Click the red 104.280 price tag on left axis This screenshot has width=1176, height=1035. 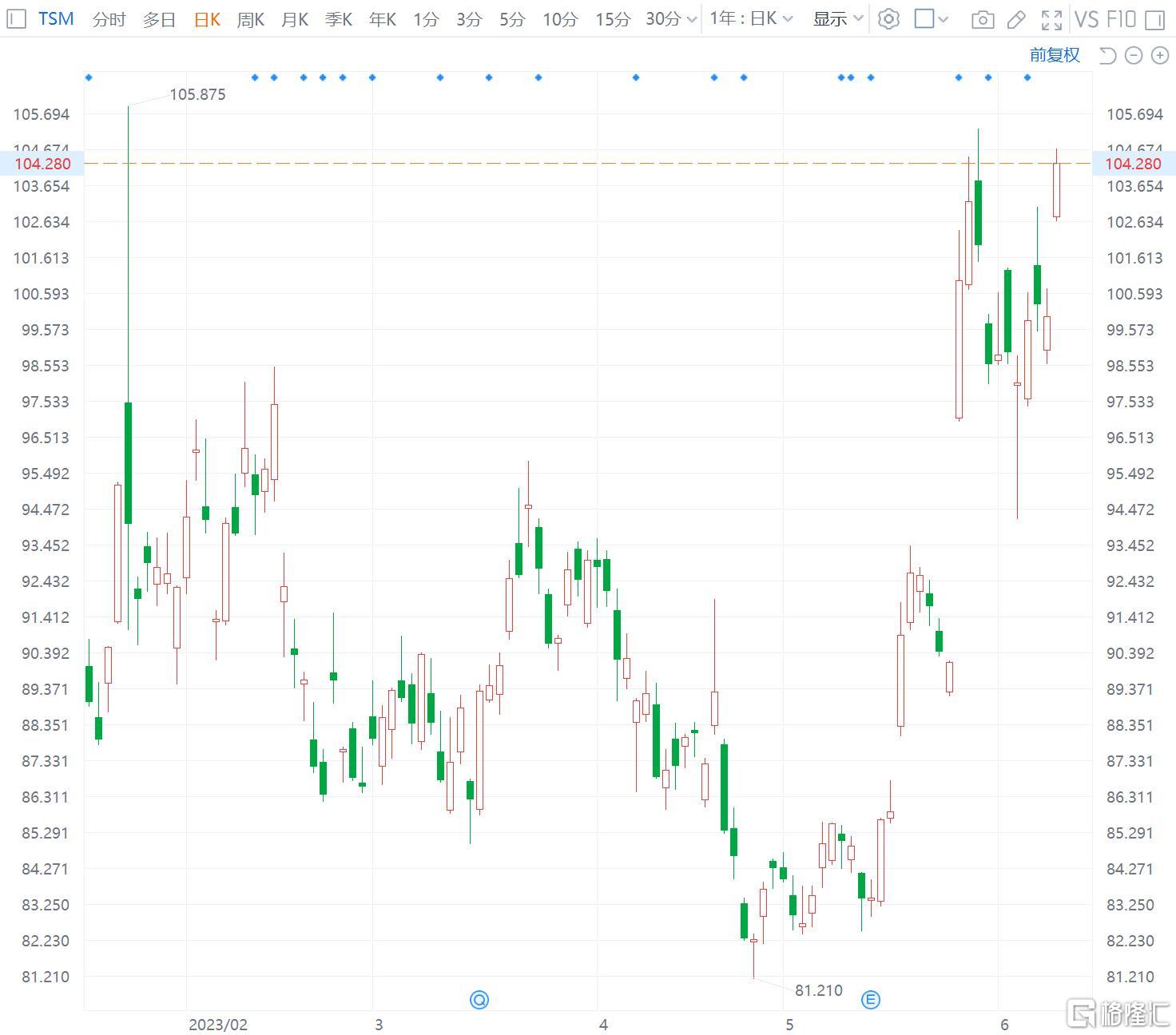(x=42, y=164)
